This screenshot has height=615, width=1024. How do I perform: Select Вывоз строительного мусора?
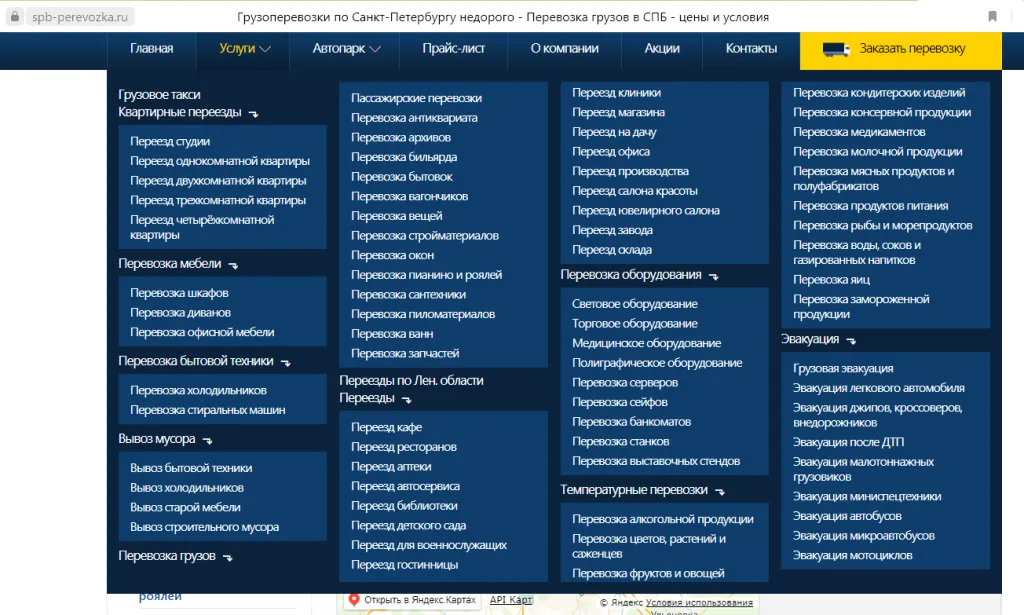[204, 526]
